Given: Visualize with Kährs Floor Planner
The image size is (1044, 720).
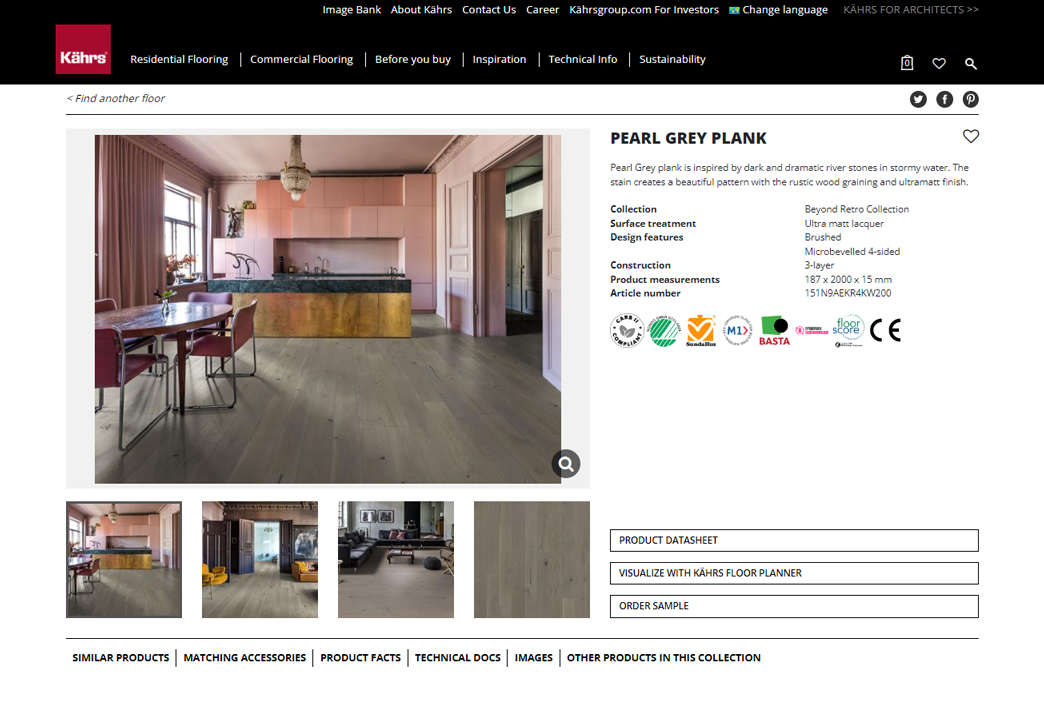Looking at the screenshot, I should click(794, 573).
